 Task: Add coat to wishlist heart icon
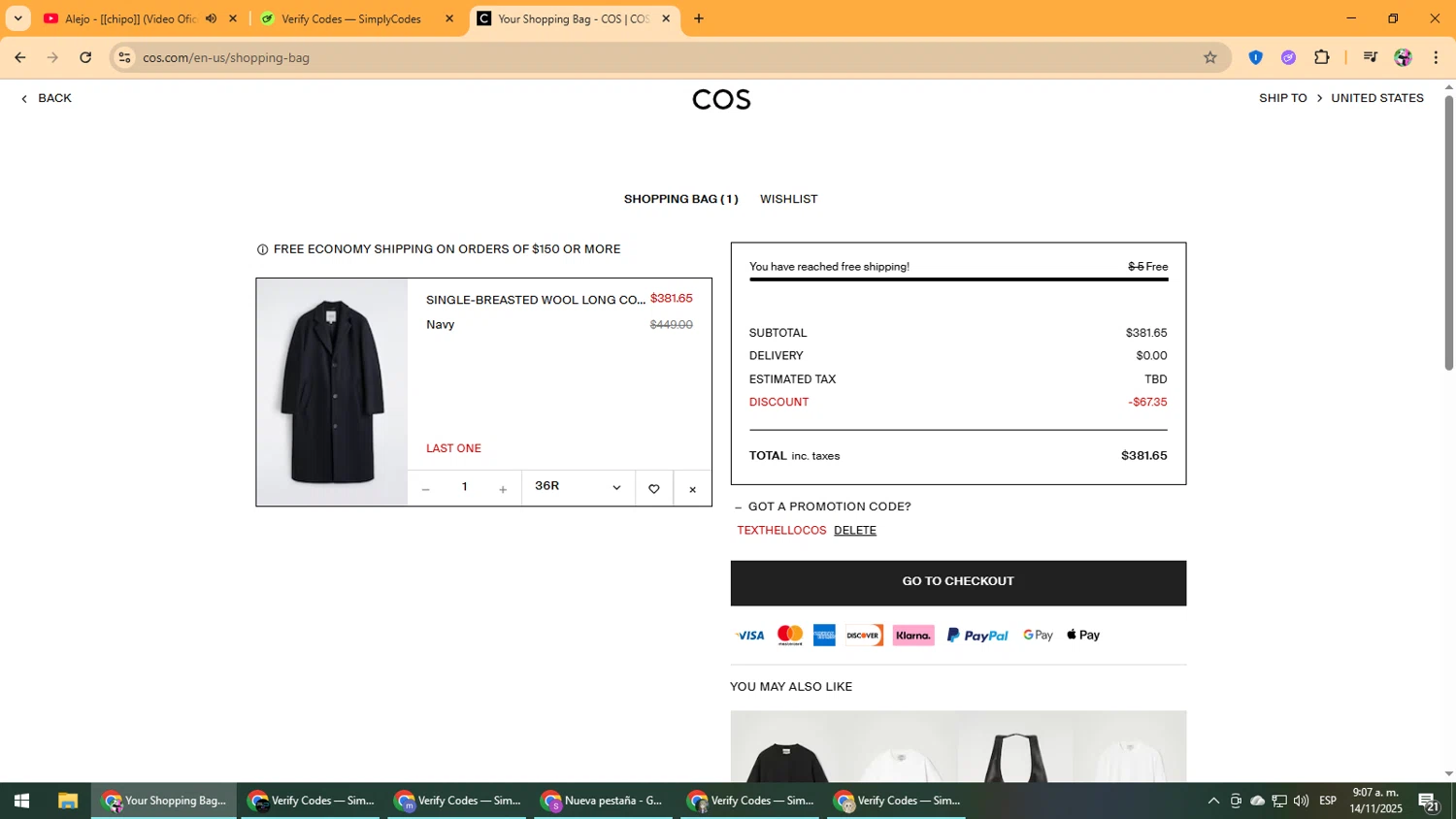click(x=654, y=489)
